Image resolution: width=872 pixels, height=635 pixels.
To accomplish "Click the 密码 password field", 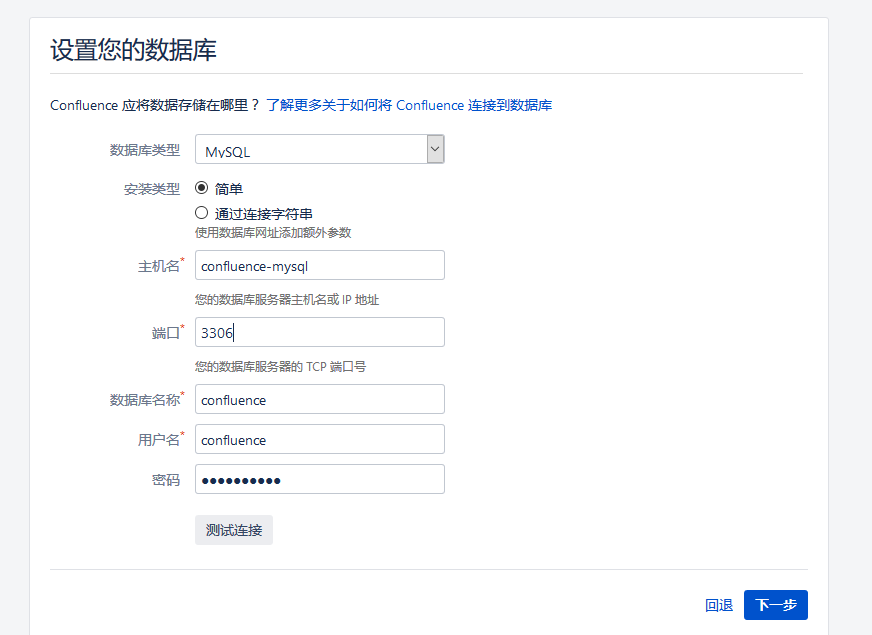I will click(319, 479).
